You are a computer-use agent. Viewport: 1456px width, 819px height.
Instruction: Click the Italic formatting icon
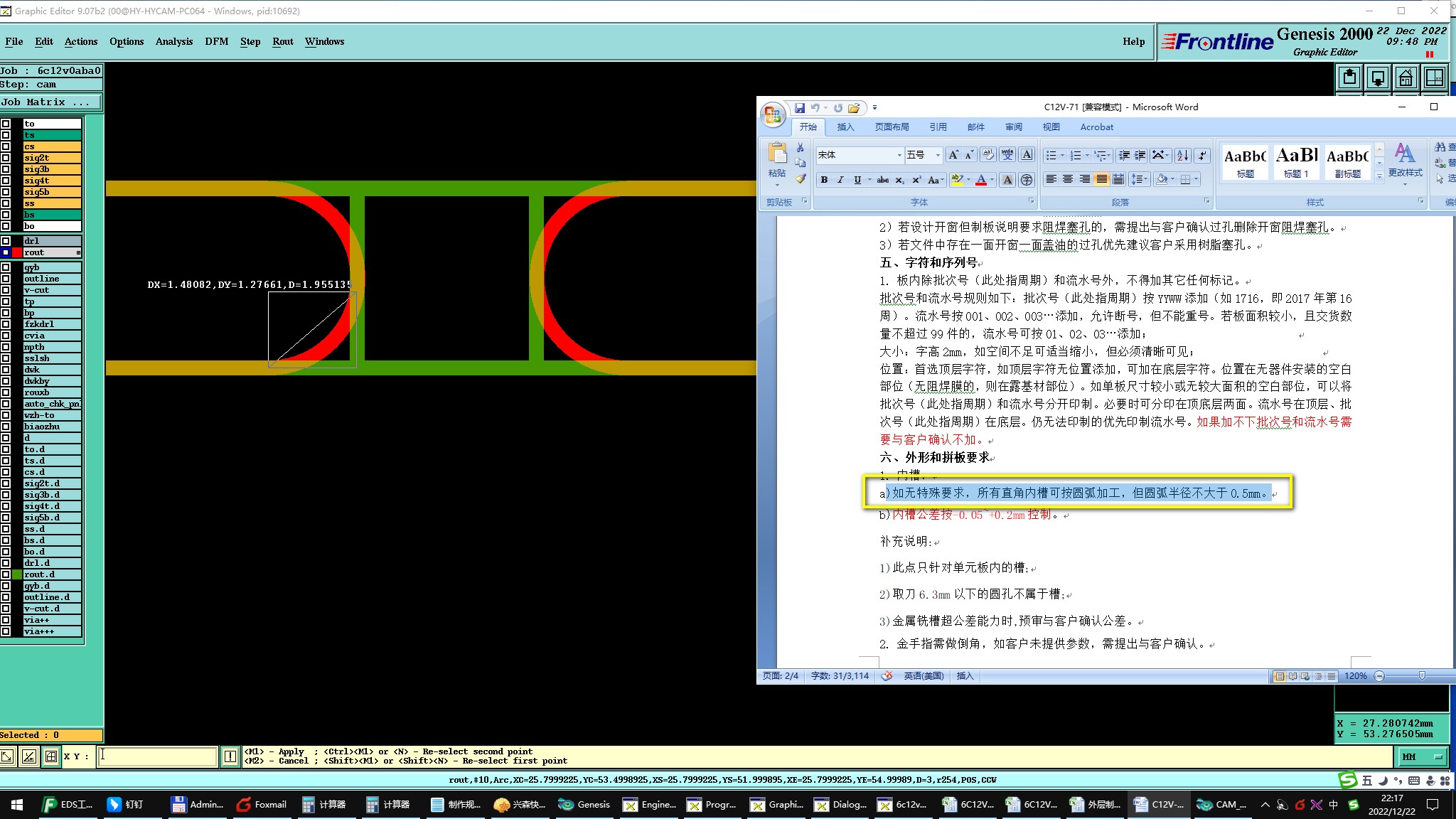tap(840, 180)
